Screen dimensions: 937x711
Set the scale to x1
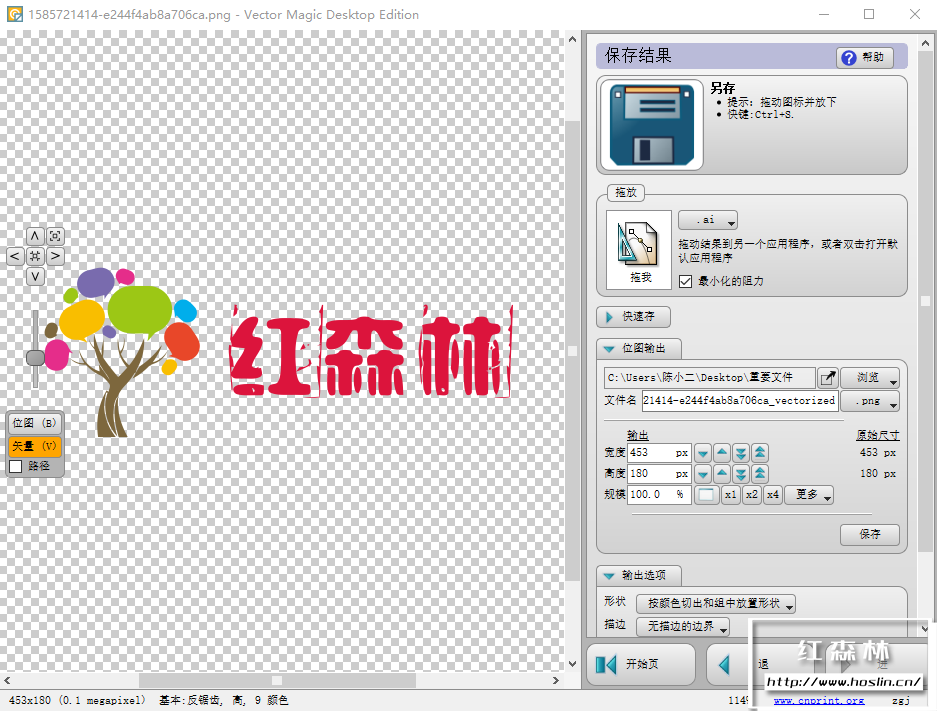(731, 495)
